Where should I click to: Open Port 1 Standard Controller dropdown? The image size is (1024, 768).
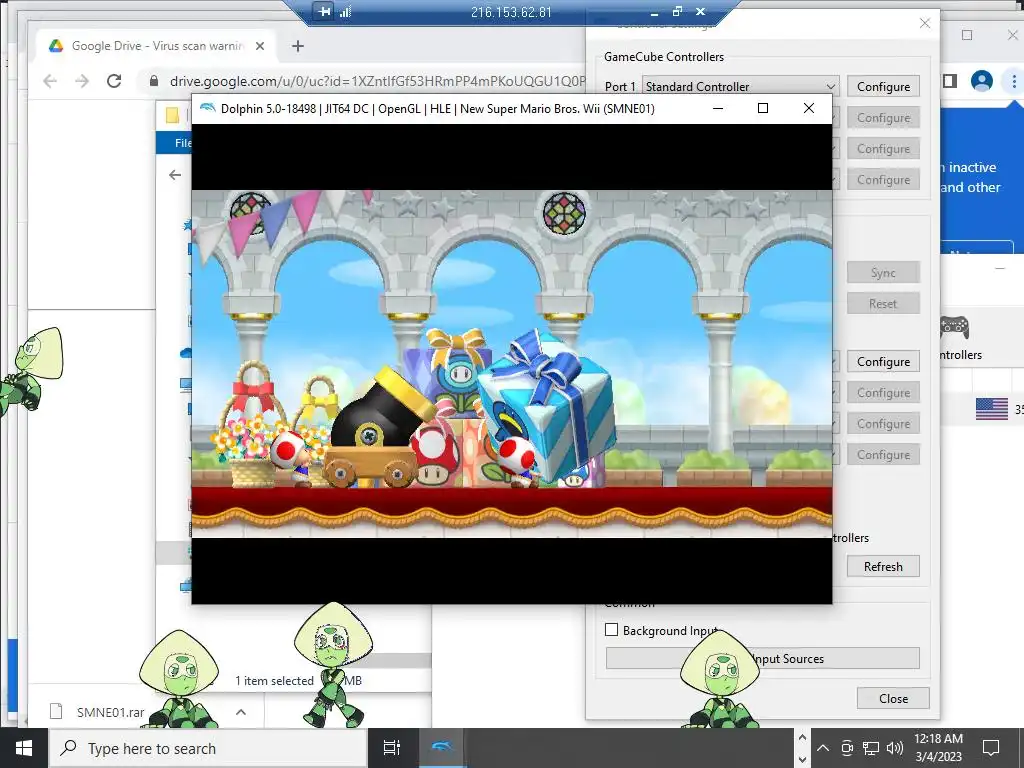[741, 86]
